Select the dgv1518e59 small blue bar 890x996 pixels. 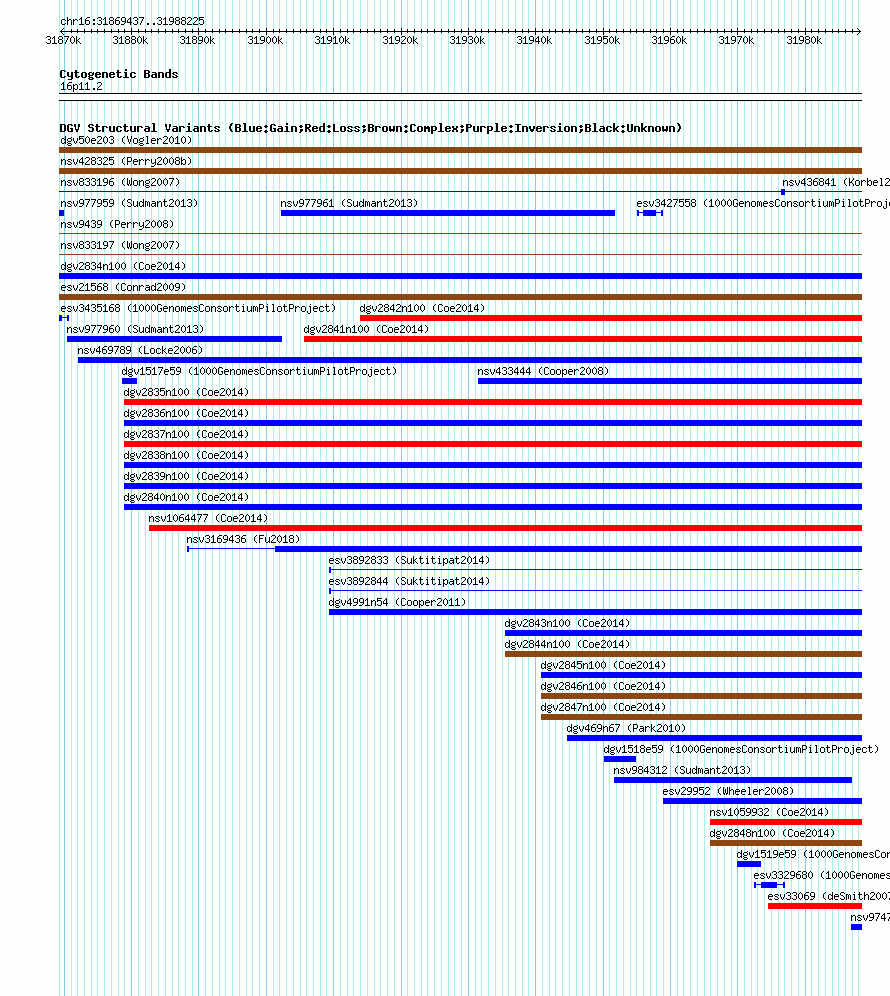[x=620, y=759]
